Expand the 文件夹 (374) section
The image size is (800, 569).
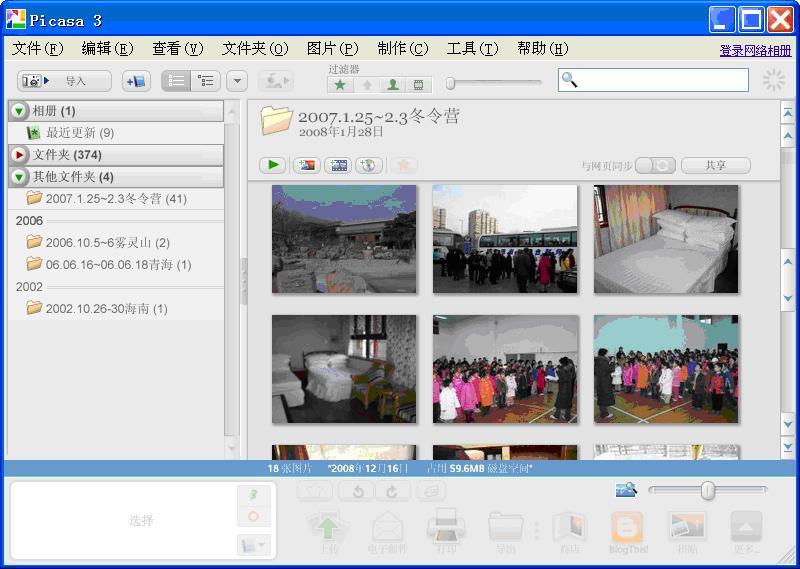click(x=19, y=155)
